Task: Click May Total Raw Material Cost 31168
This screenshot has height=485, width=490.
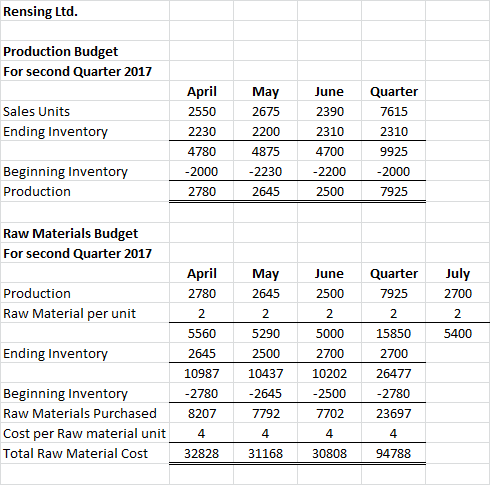Action: pyautogui.click(x=266, y=454)
